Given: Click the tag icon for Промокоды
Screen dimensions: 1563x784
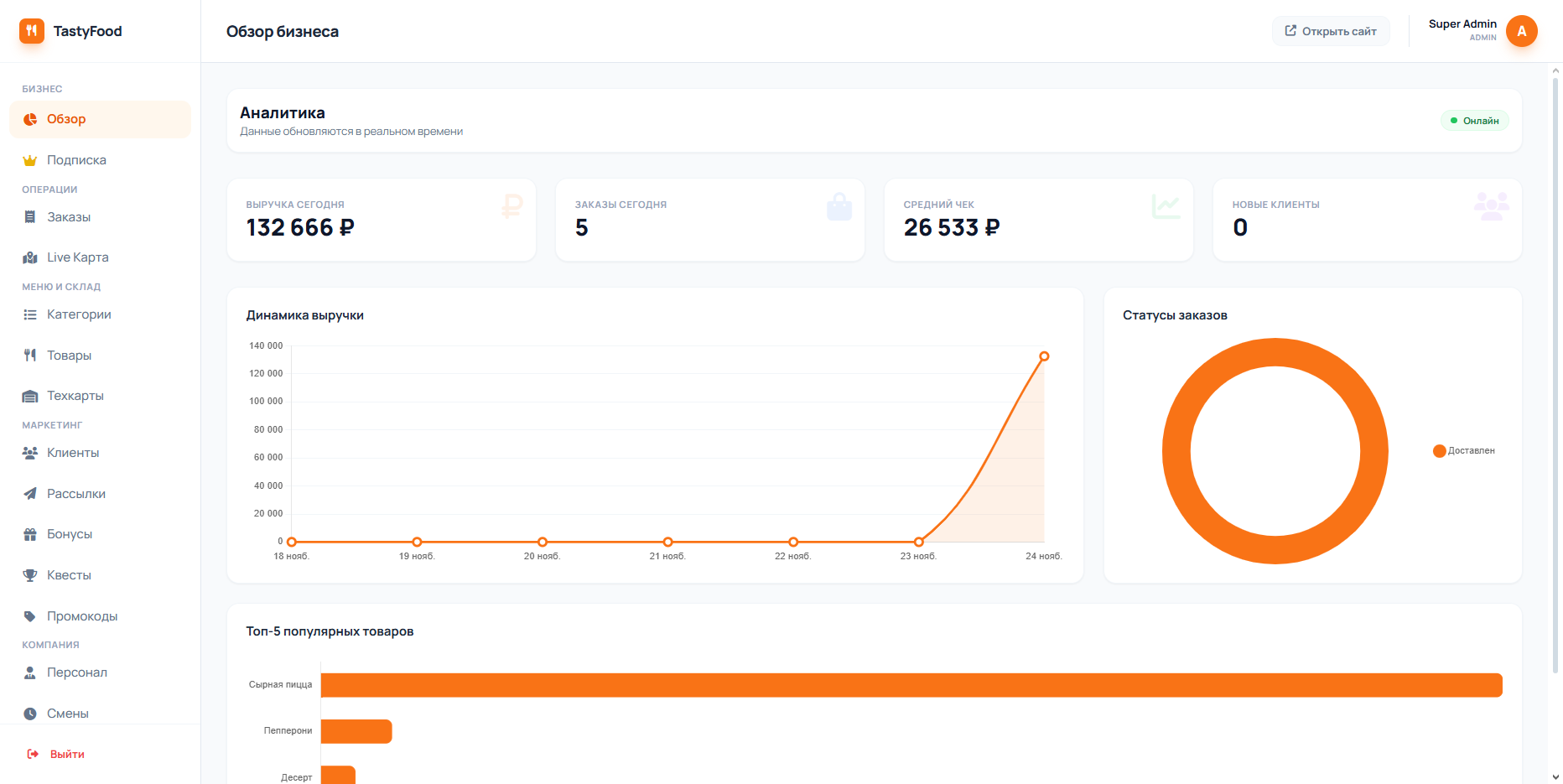Looking at the screenshot, I should pyautogui.click(x=30, y=616).
